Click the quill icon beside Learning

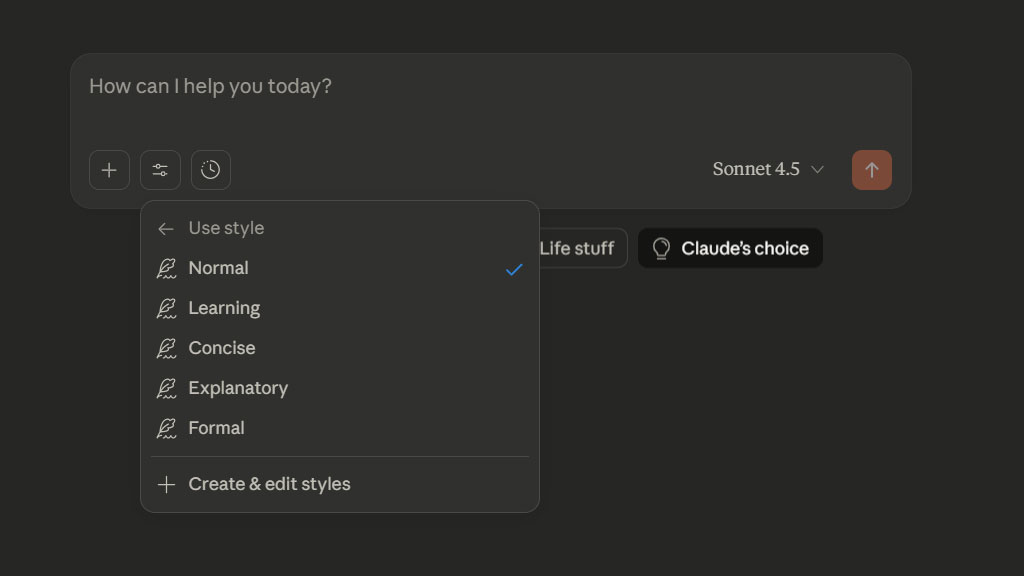166,309
